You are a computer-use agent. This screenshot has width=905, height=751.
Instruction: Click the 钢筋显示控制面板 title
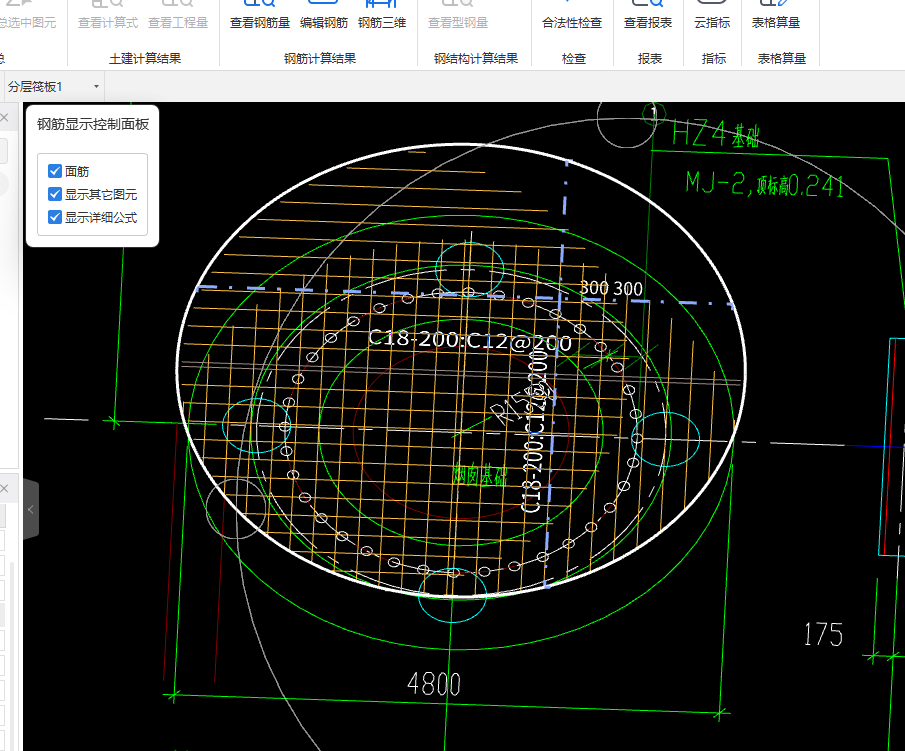pos(93,124)
